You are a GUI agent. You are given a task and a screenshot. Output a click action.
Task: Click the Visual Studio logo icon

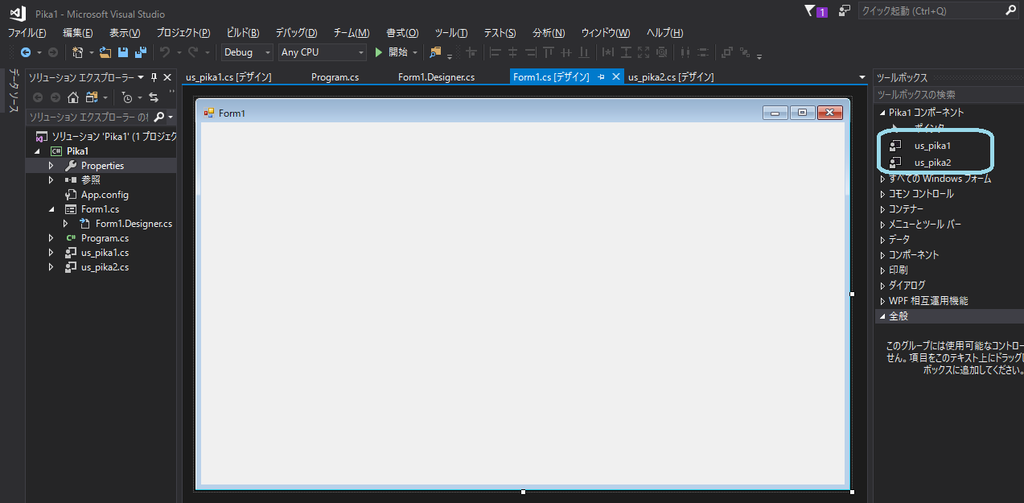click(x=18, y=12)
